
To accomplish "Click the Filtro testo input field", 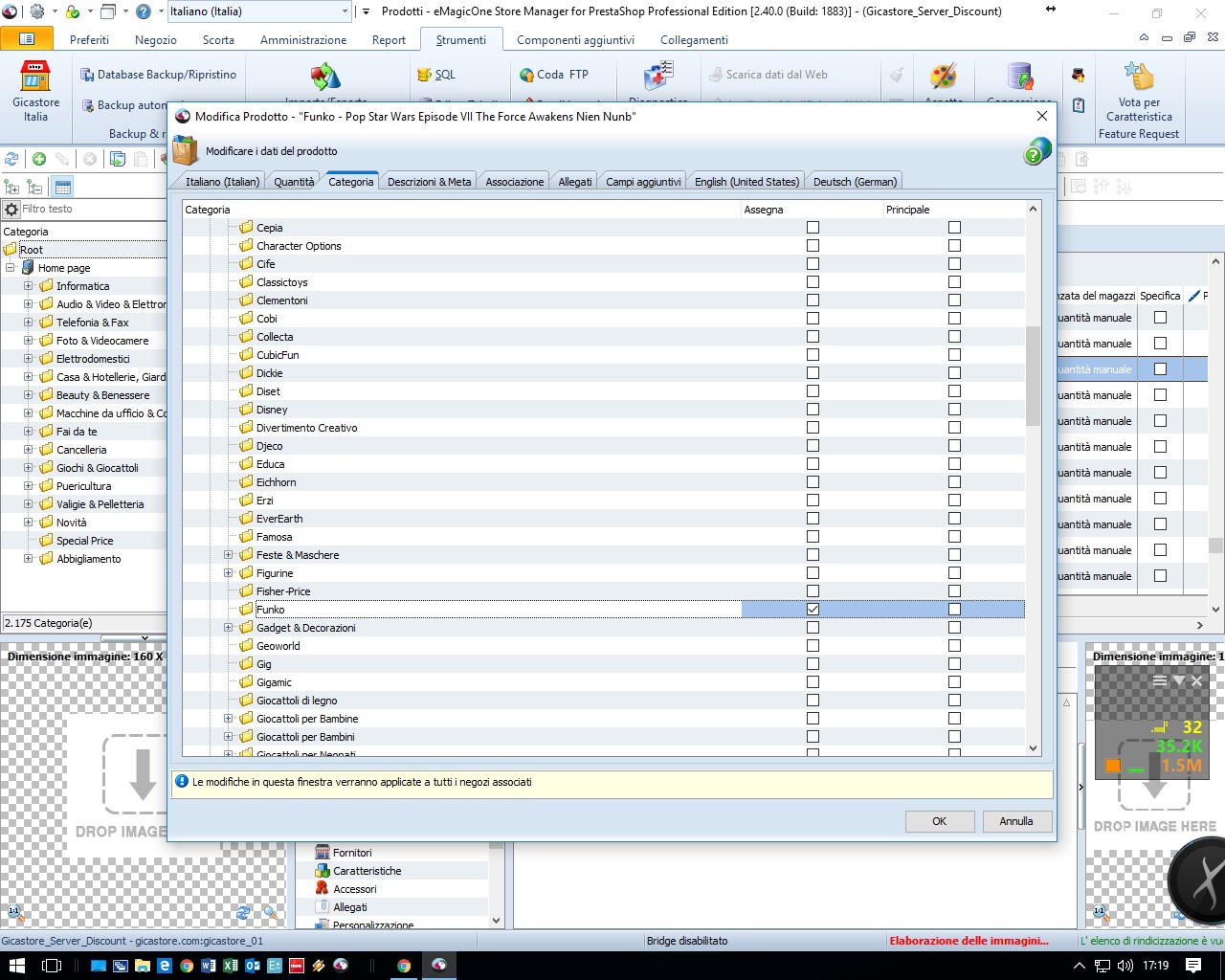I will (x=93, y=209).
